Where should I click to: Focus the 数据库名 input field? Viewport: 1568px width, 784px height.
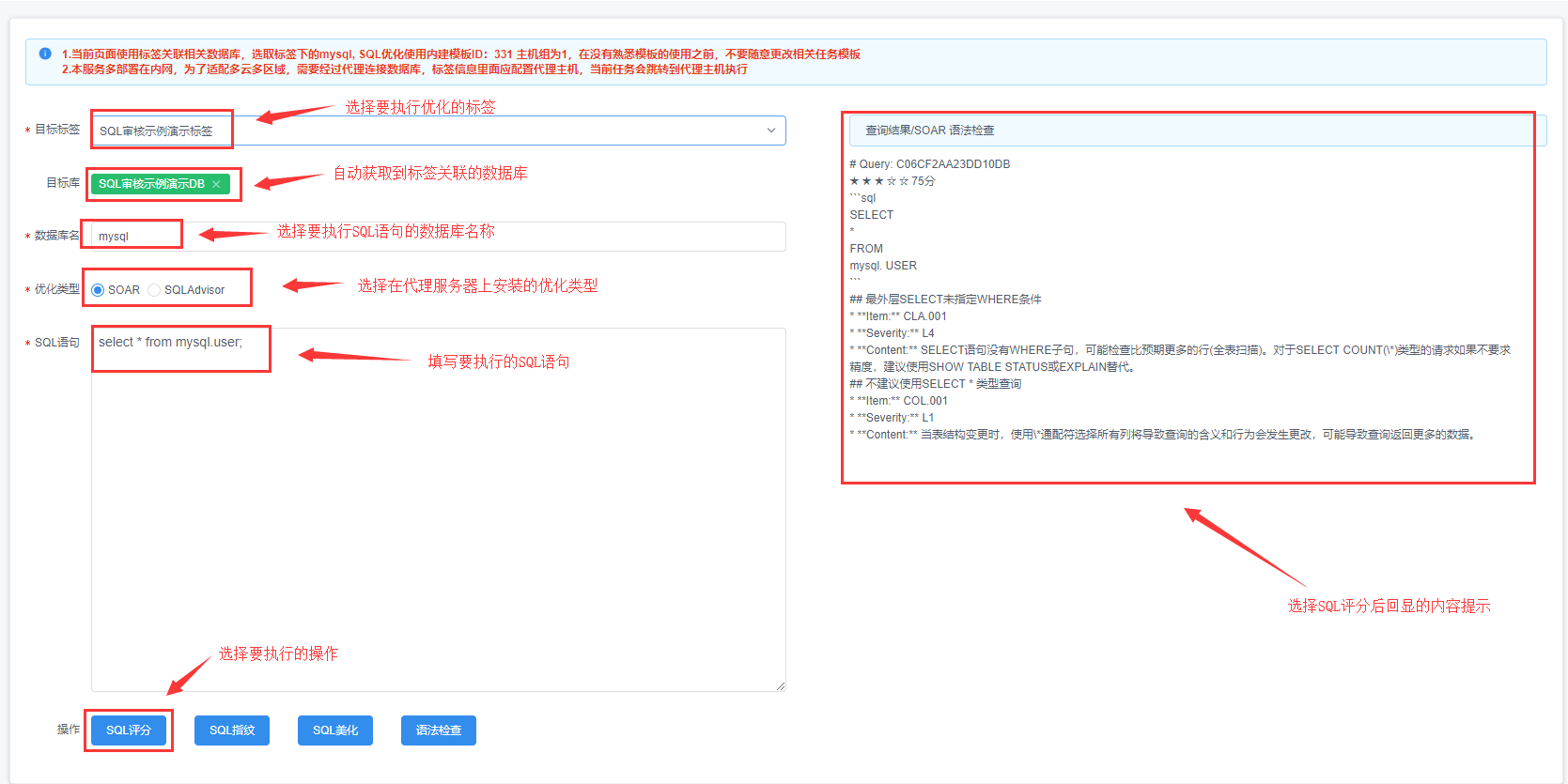pos(438,237)
